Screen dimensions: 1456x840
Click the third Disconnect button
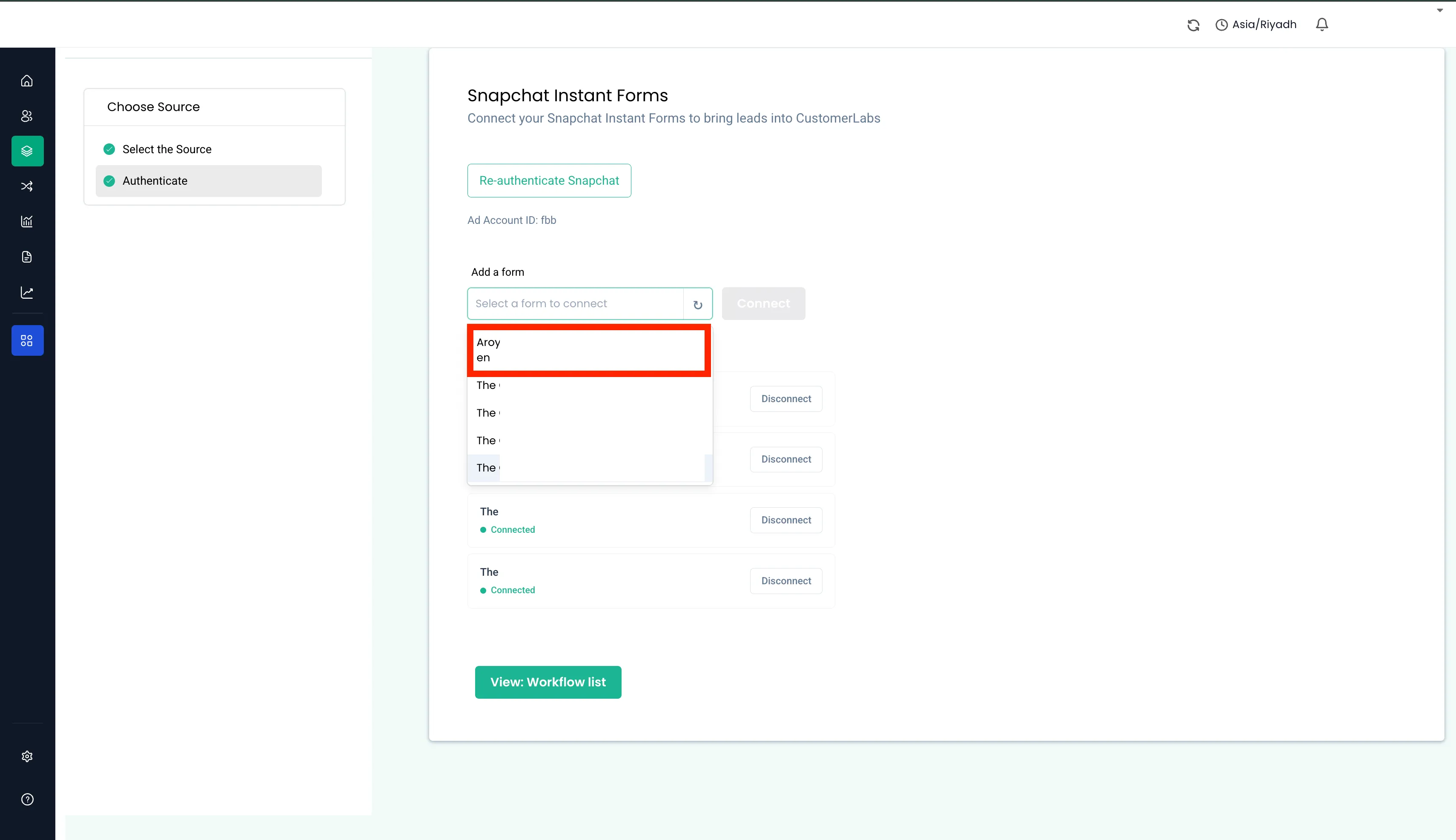coord(786,520)
